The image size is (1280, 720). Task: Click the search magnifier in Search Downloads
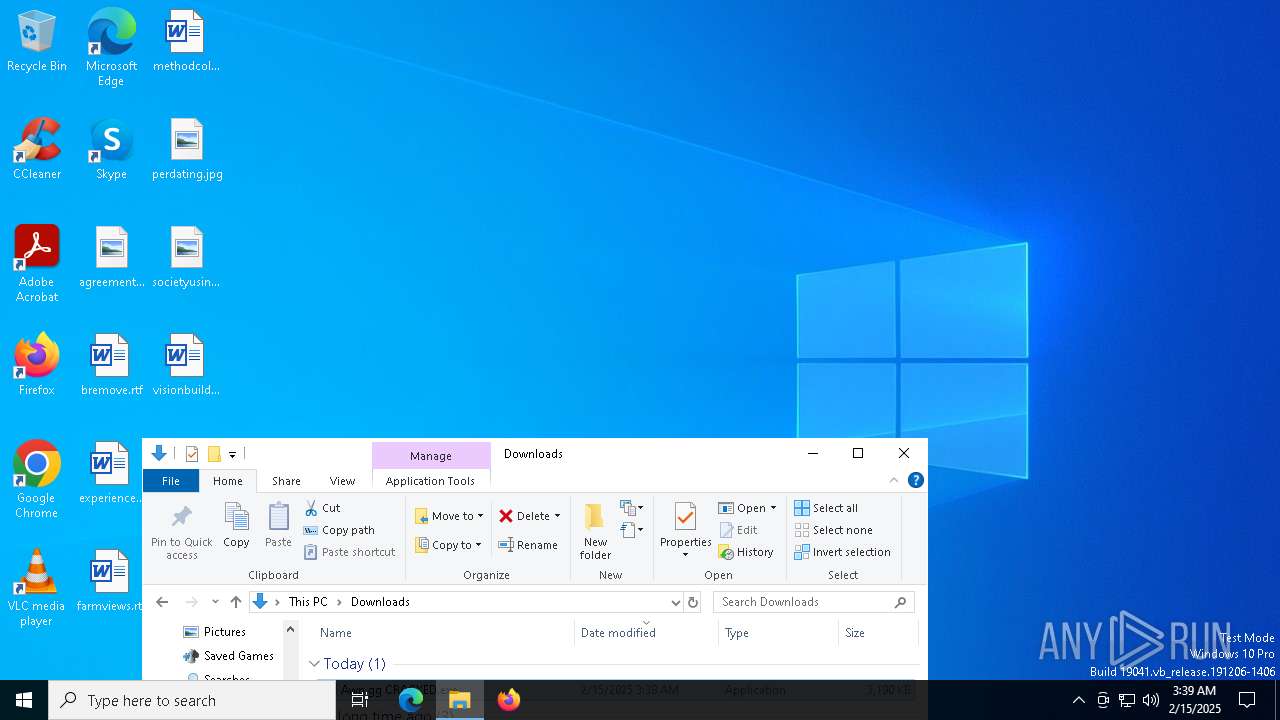[900, 602]
